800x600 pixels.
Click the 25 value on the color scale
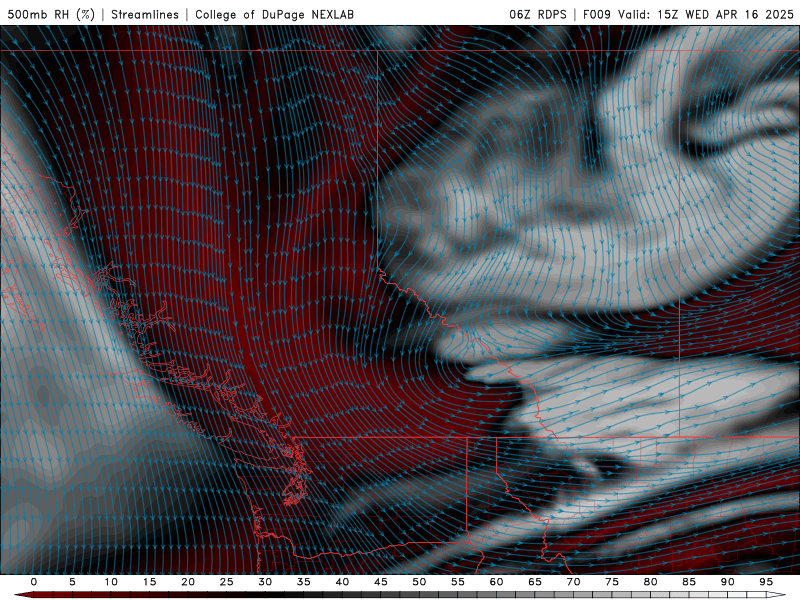pyautogui.click(x=227, y=582)
